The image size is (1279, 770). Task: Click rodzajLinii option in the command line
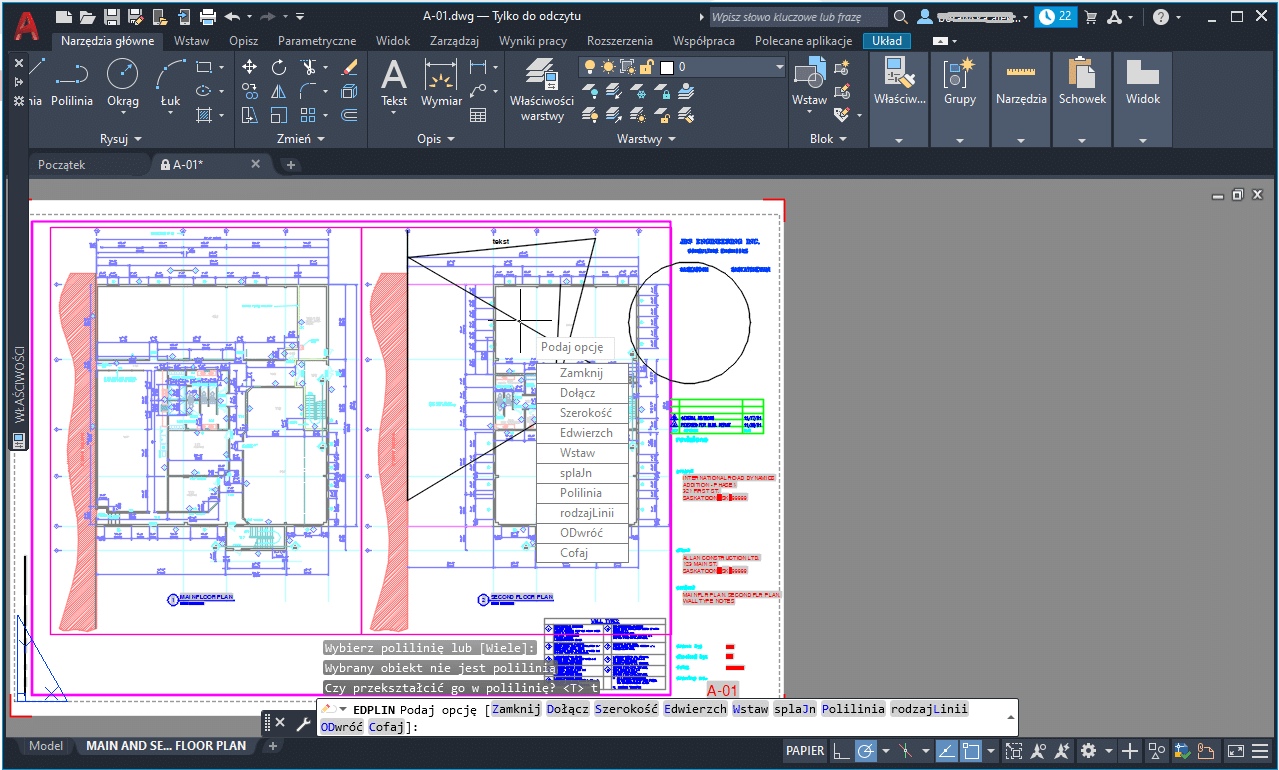pos(929,709)
